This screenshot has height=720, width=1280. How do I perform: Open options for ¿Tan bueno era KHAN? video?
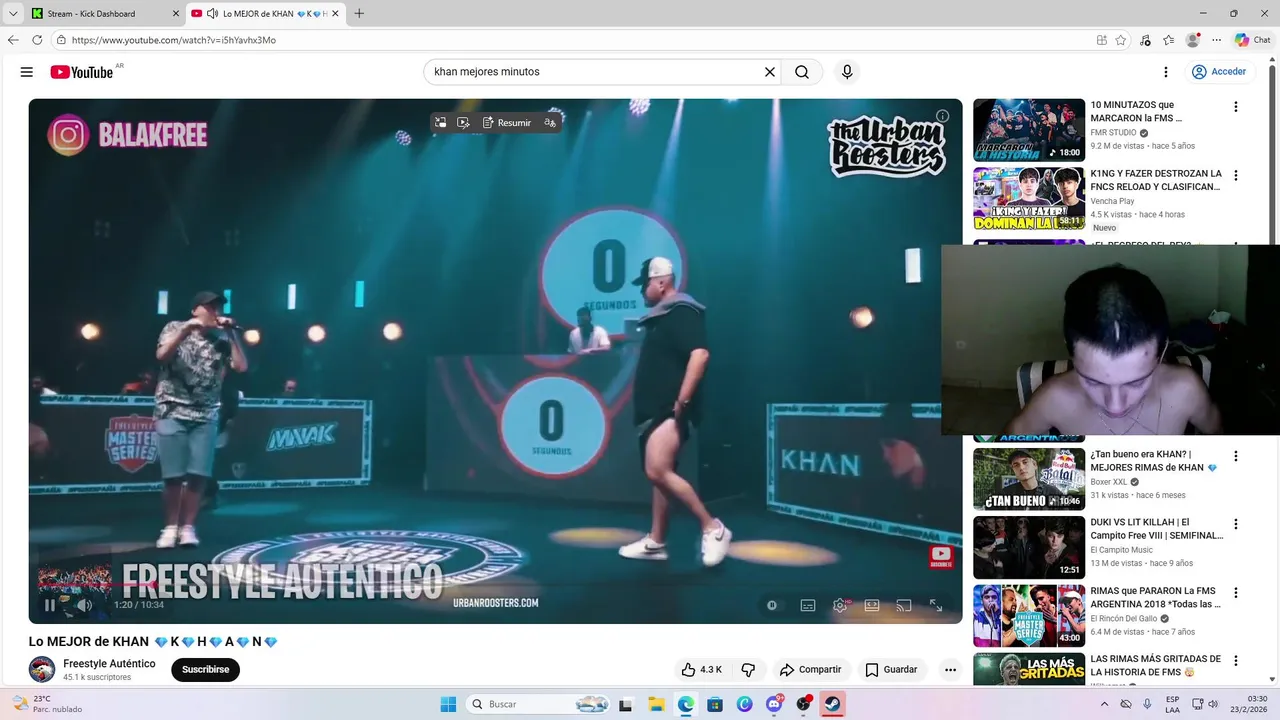pos(1235,456)
